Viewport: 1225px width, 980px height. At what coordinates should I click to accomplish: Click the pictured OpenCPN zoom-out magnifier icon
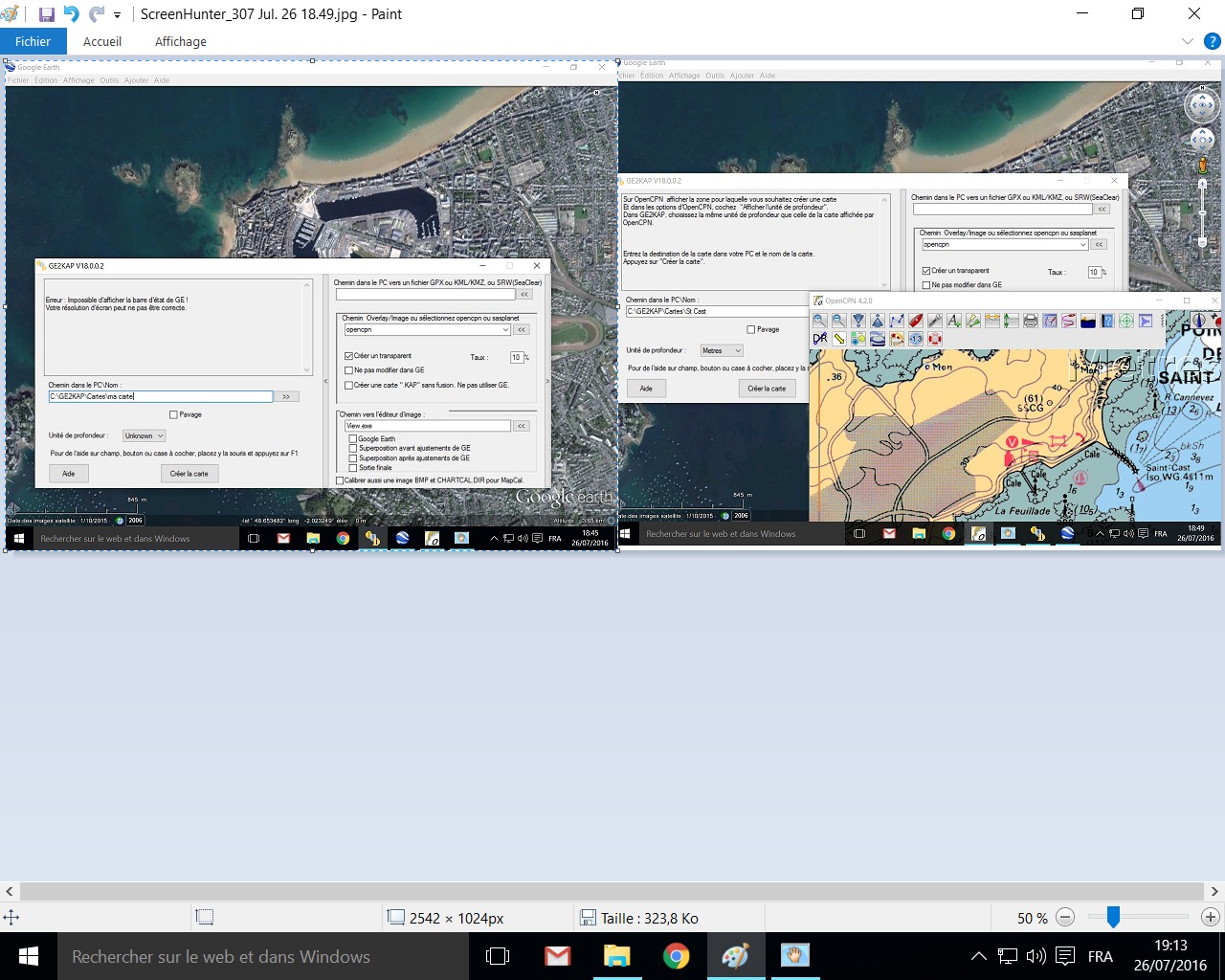[838, 321]
